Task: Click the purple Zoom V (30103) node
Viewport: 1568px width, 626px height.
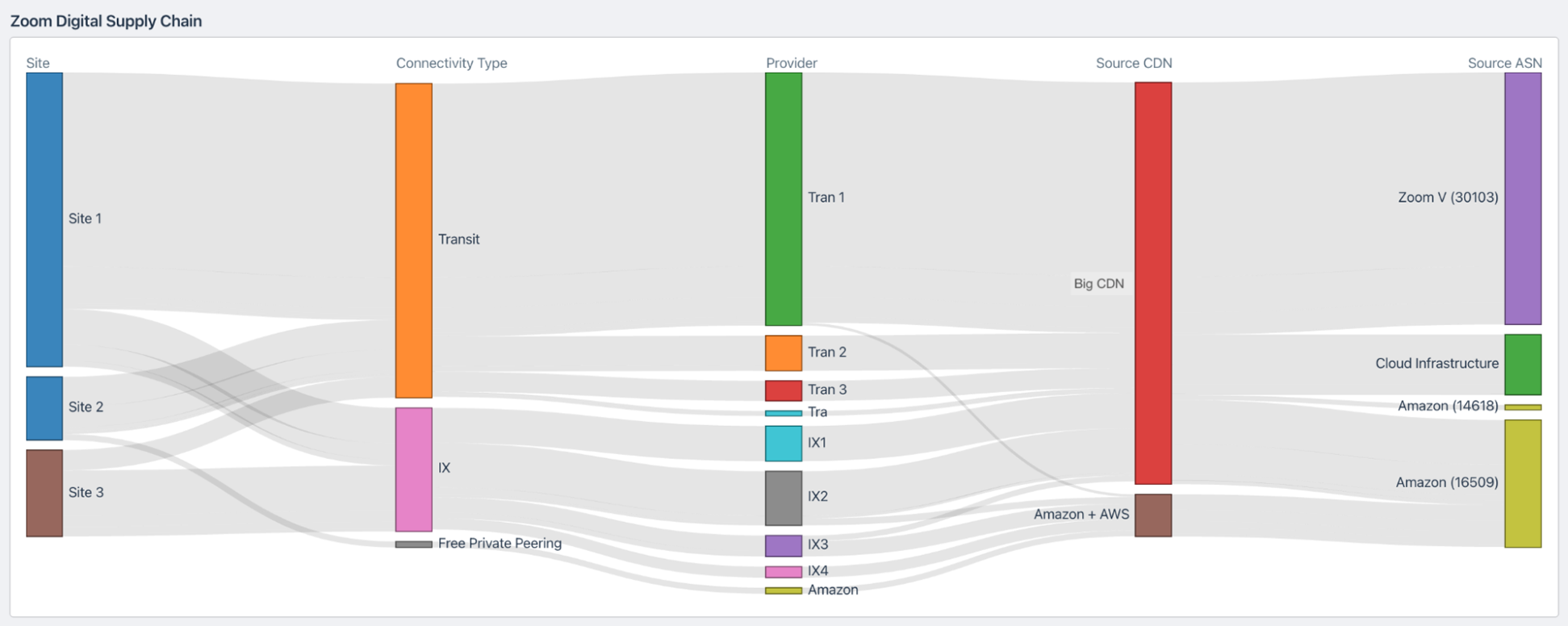Action: click(x=1523, y=198)
